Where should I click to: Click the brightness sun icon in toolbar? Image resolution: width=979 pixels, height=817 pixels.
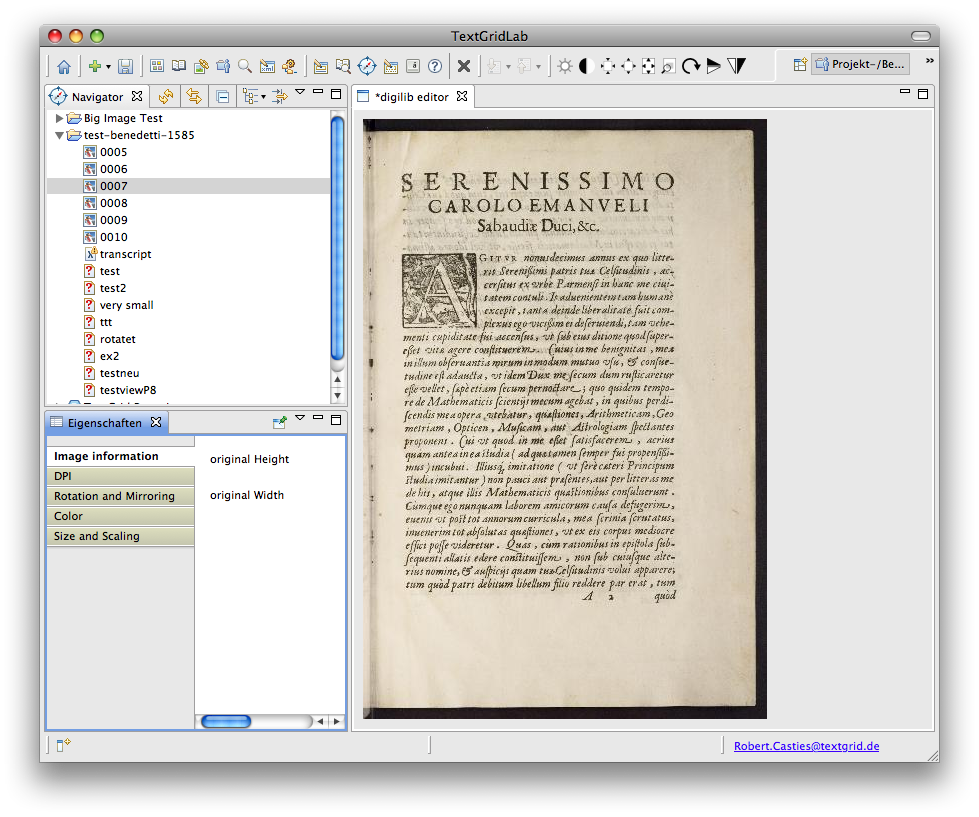tap(565, 67)
